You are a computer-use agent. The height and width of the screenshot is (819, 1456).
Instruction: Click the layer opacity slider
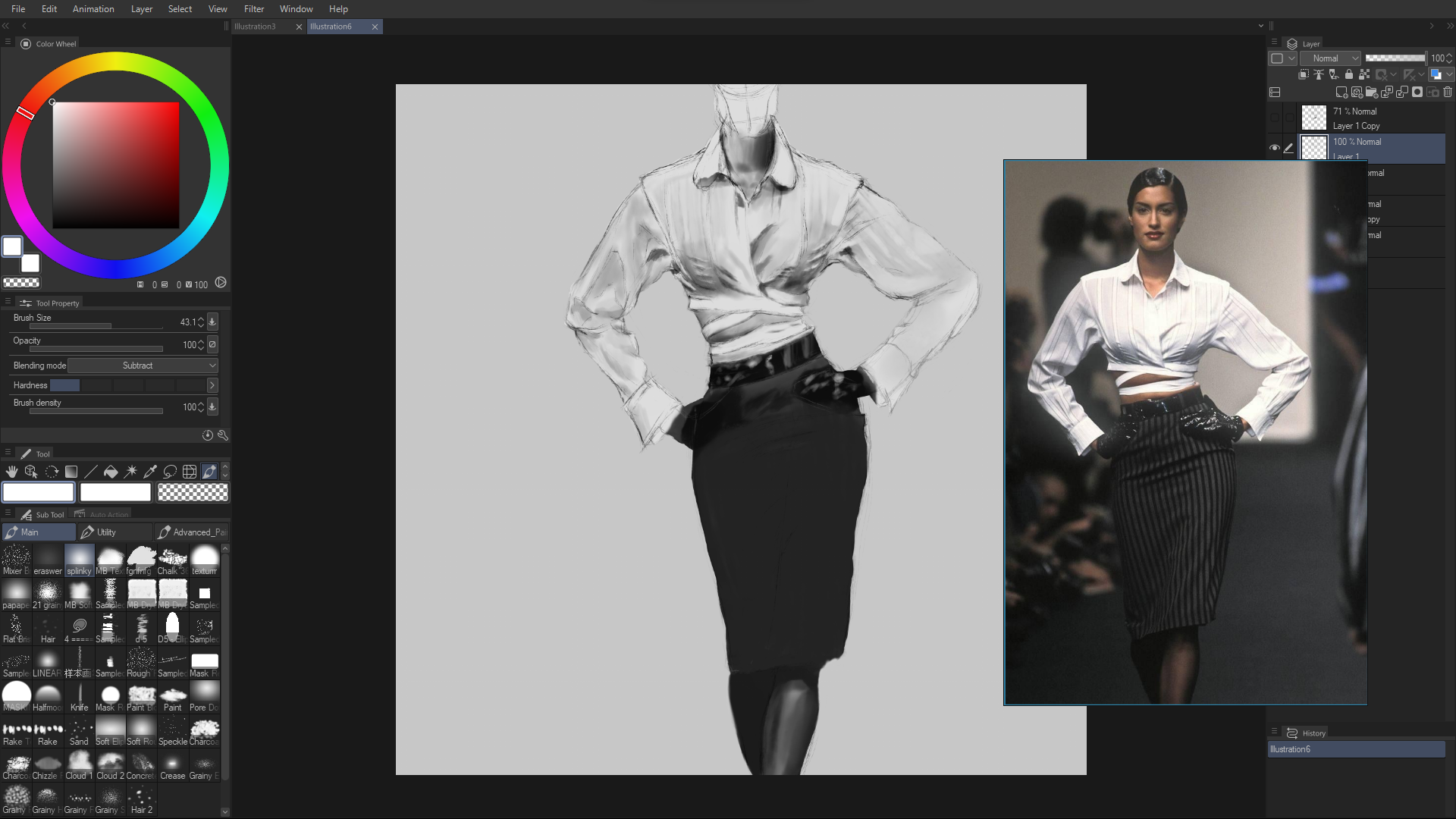click(1395, 58)
